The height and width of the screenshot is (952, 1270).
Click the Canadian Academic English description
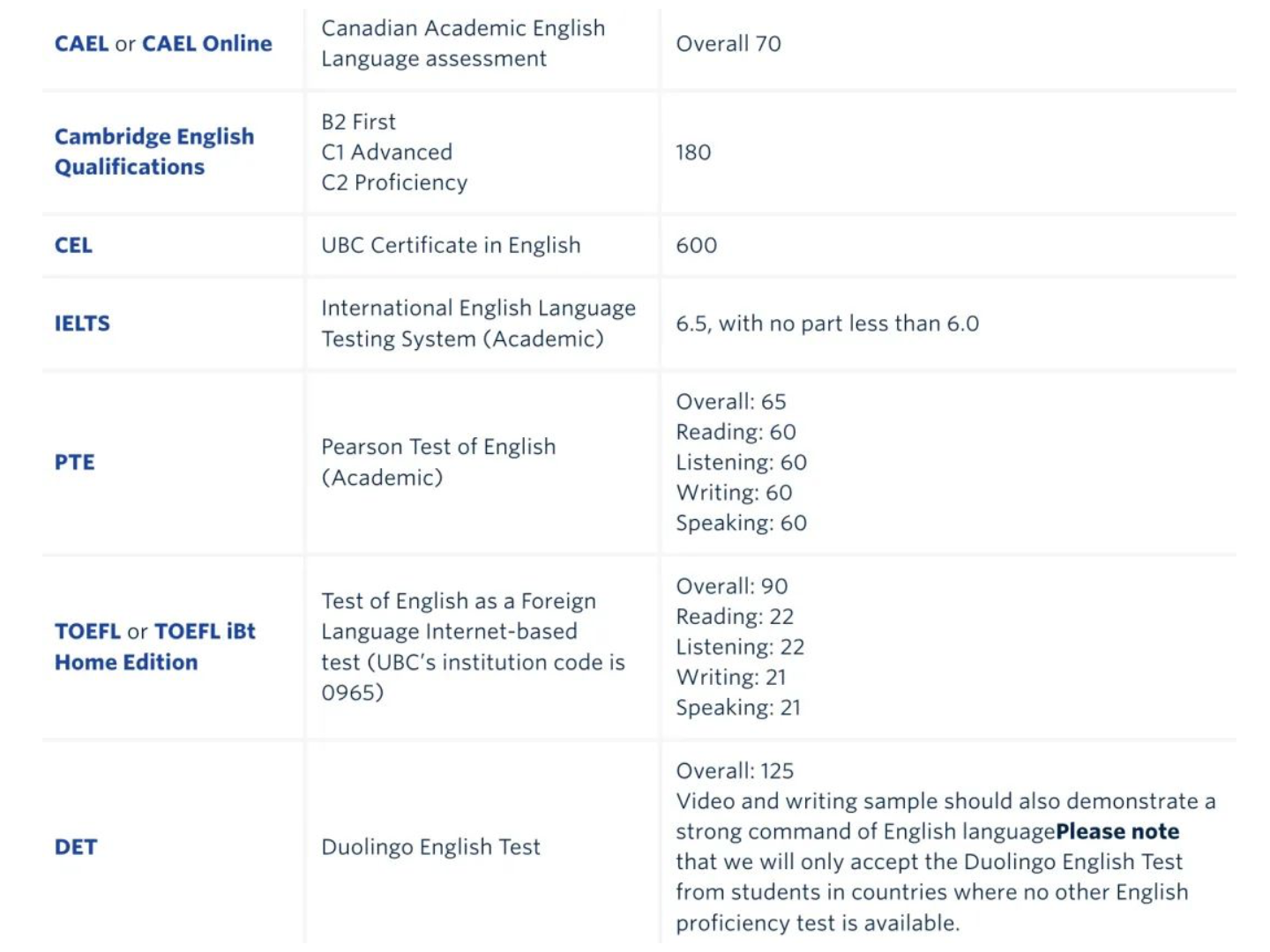pyautogui.click(x=463, y=43)
